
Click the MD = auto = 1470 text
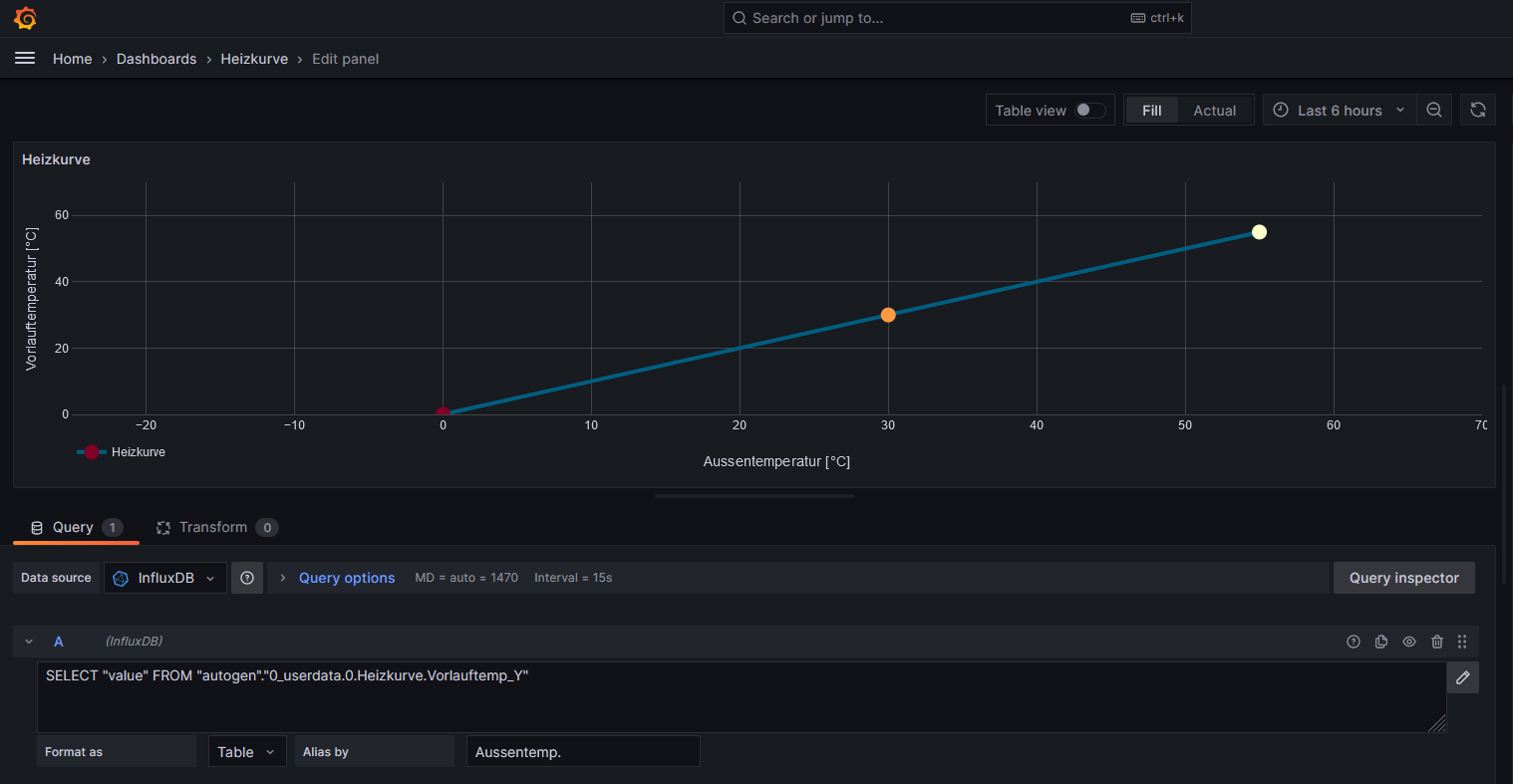point(466,578)
